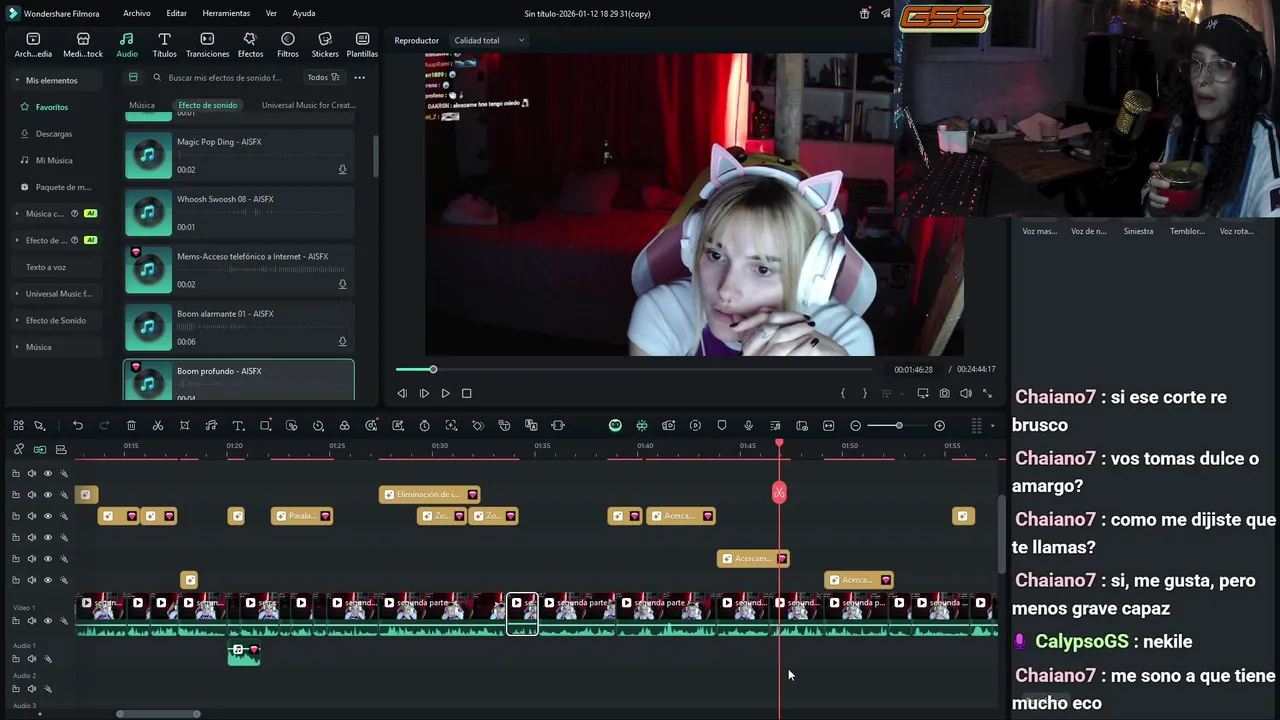Open the Herramientas menu
Viewport: 1280px width, 720px height.
[x=226, y=13]
